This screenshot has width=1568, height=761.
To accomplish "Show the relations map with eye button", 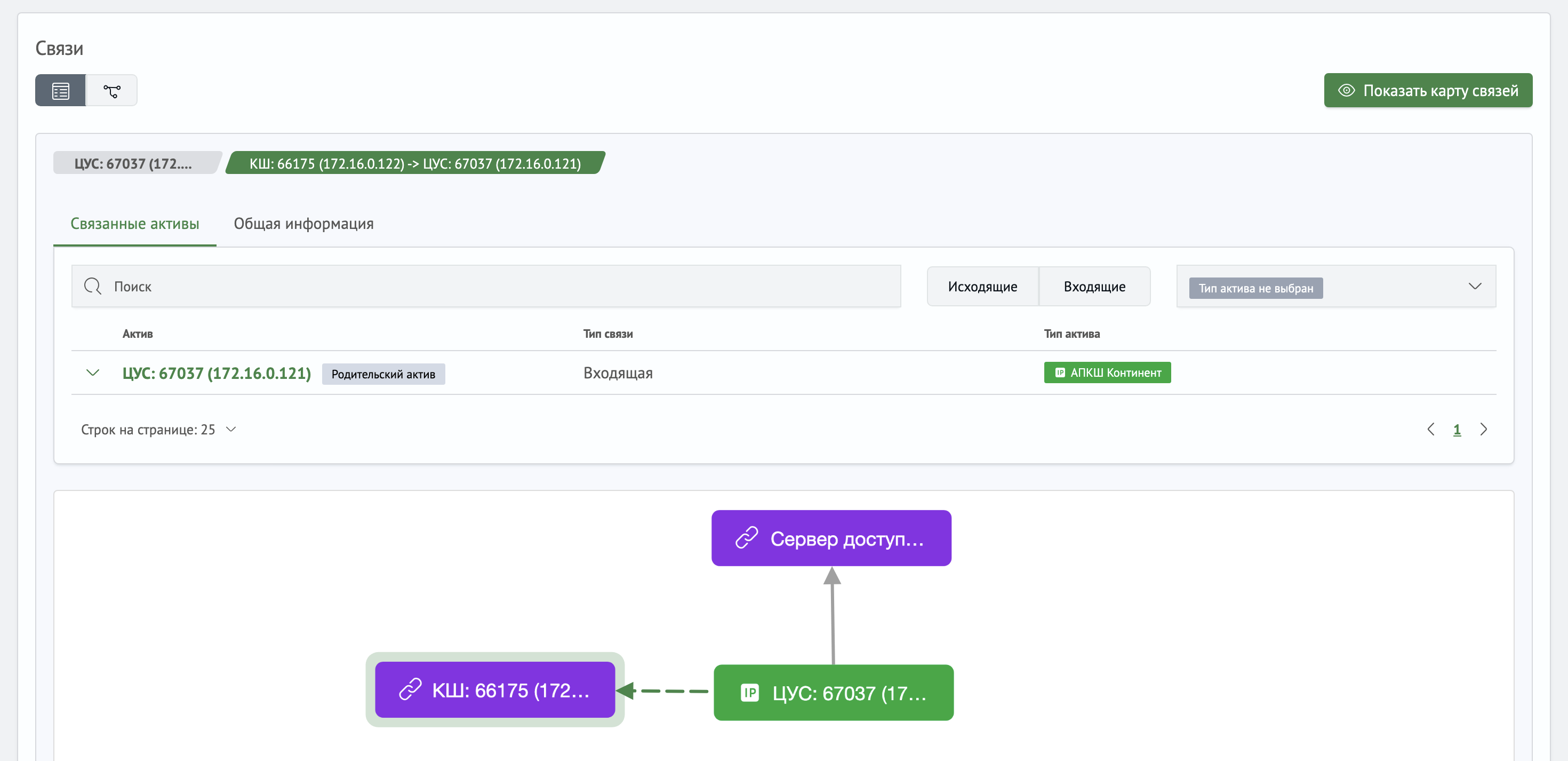I will [1427, 91].
